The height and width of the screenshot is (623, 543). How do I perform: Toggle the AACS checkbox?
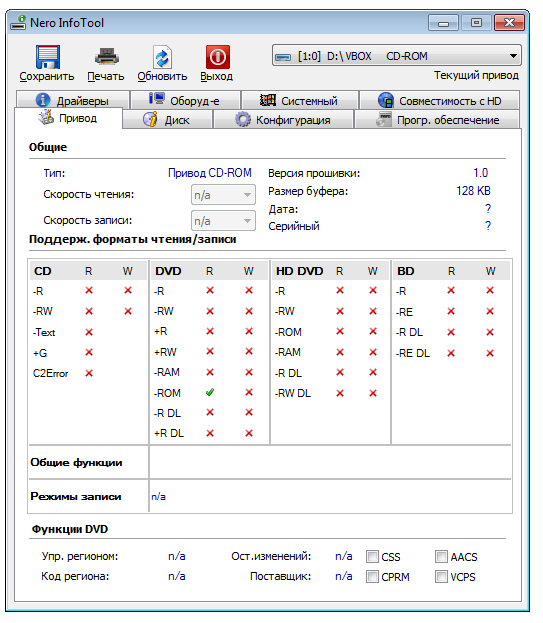click(x=441, y=556)
